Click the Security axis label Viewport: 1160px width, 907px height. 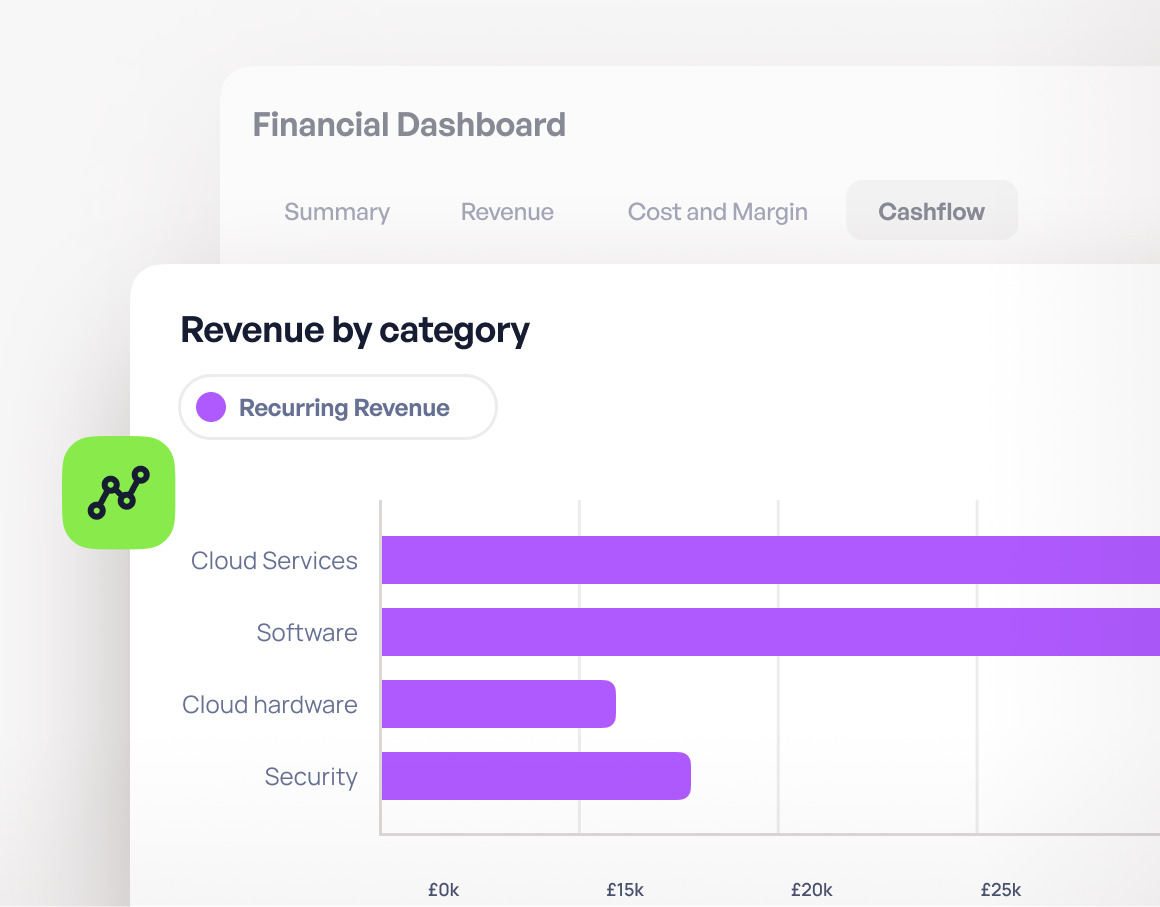311,777
